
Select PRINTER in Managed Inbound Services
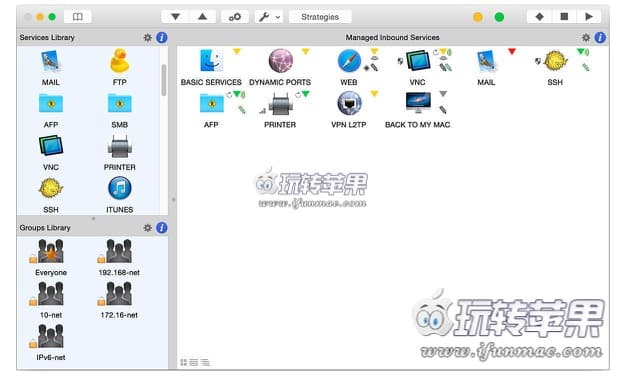(281, 104)
